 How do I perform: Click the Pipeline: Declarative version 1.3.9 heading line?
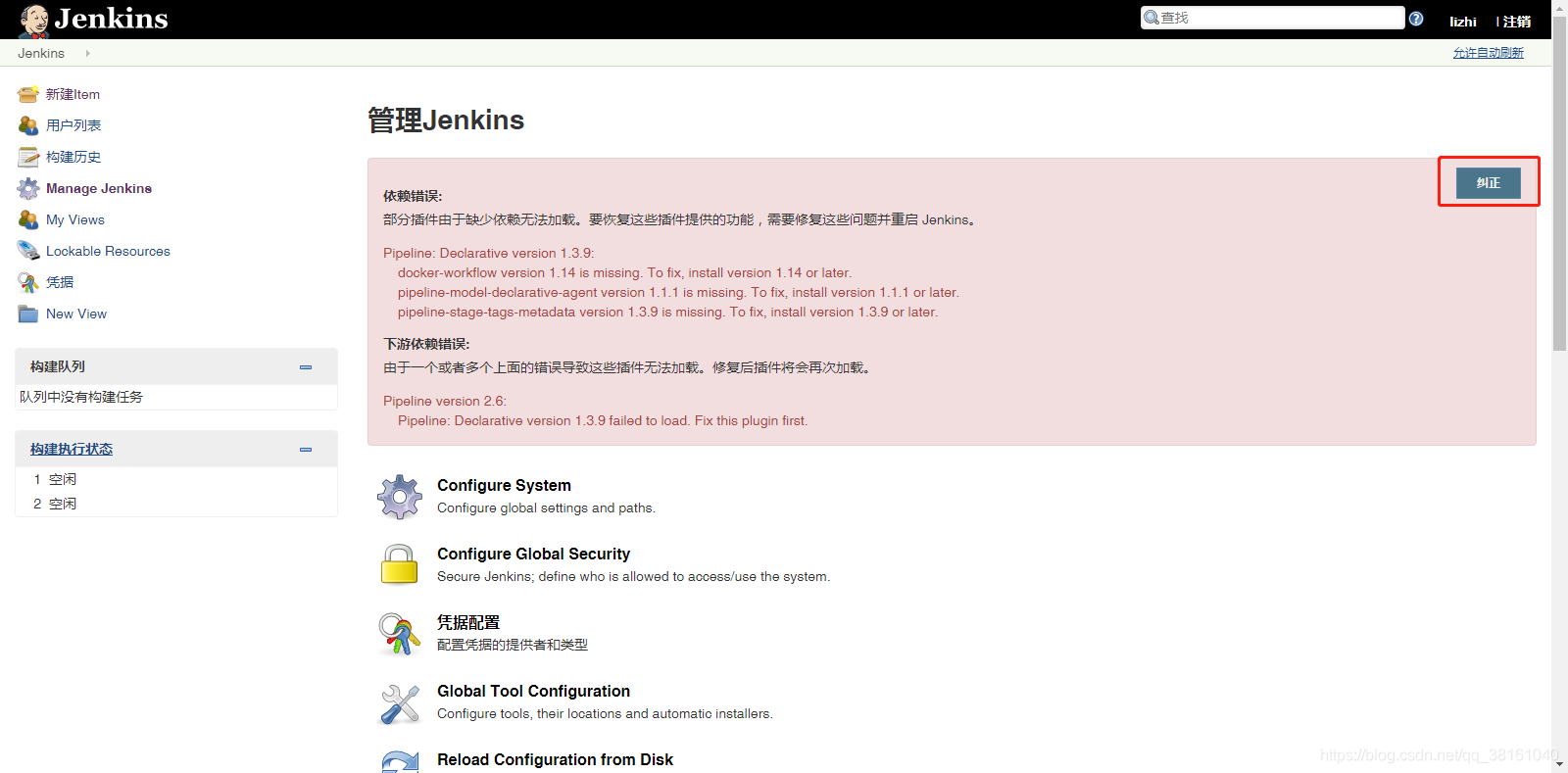488,253
